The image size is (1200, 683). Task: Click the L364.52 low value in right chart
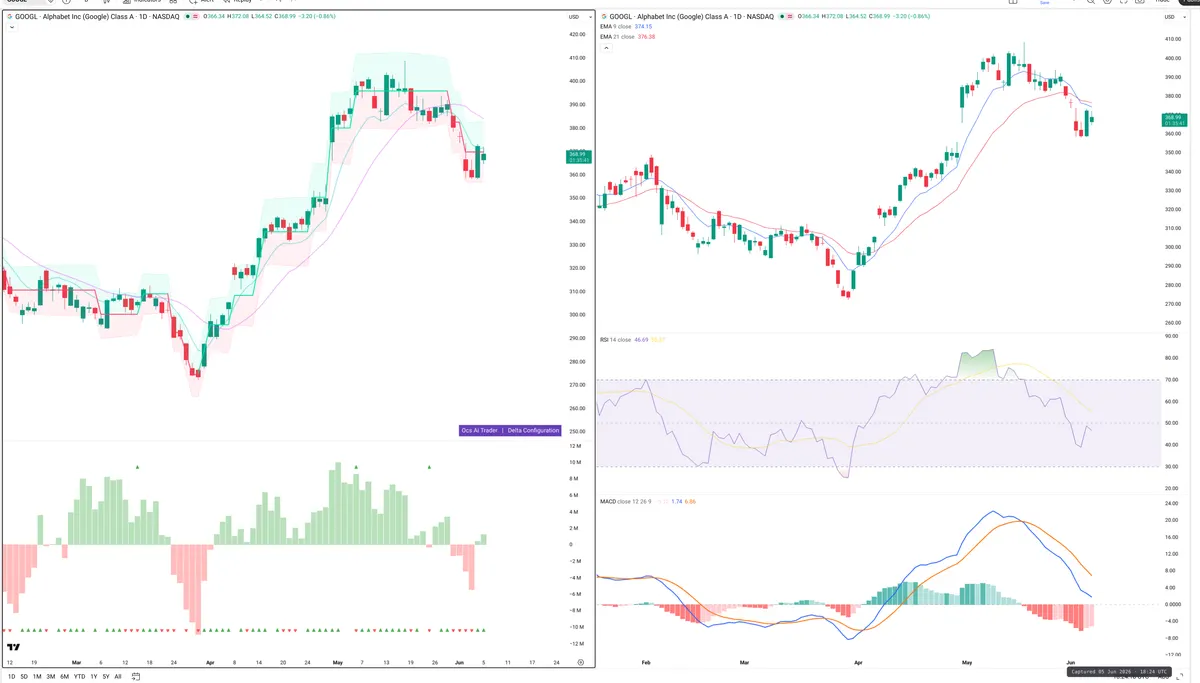pos(857,17)
